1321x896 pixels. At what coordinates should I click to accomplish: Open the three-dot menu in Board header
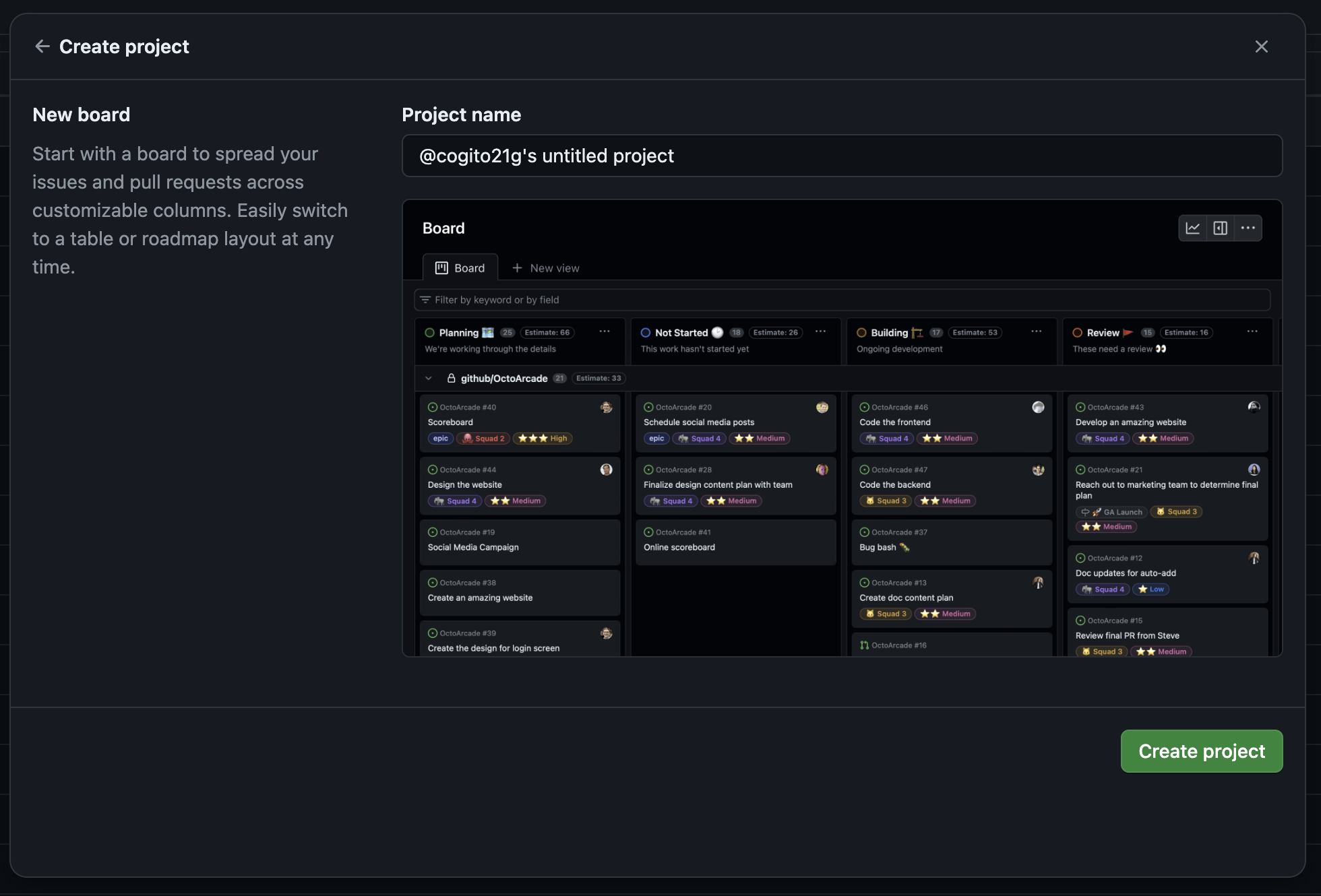[x=1248, y=228]
